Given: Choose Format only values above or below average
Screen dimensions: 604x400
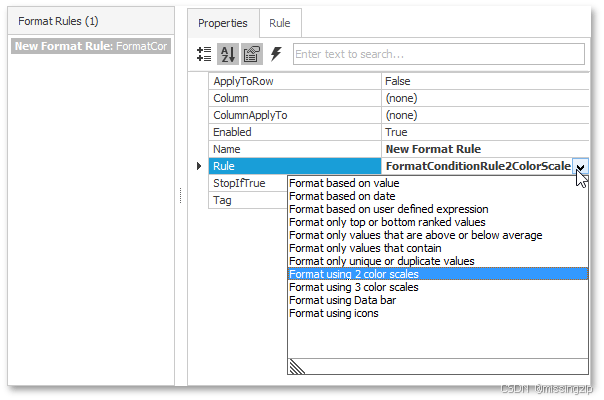Looking at the screenshot, I should 438,235.
